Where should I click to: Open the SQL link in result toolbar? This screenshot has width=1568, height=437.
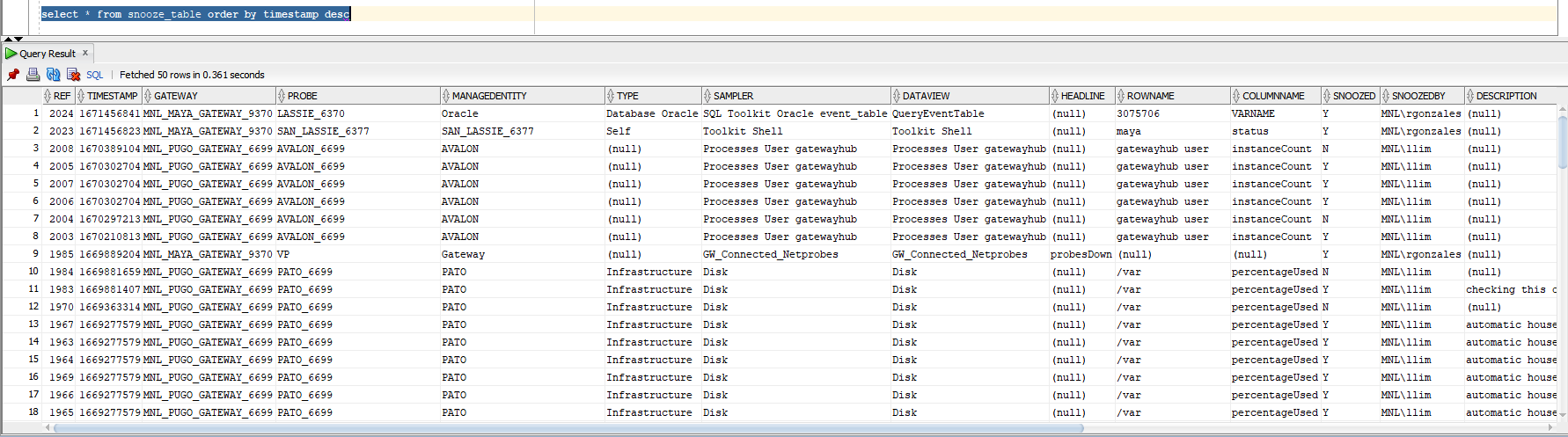pos(95,75)
